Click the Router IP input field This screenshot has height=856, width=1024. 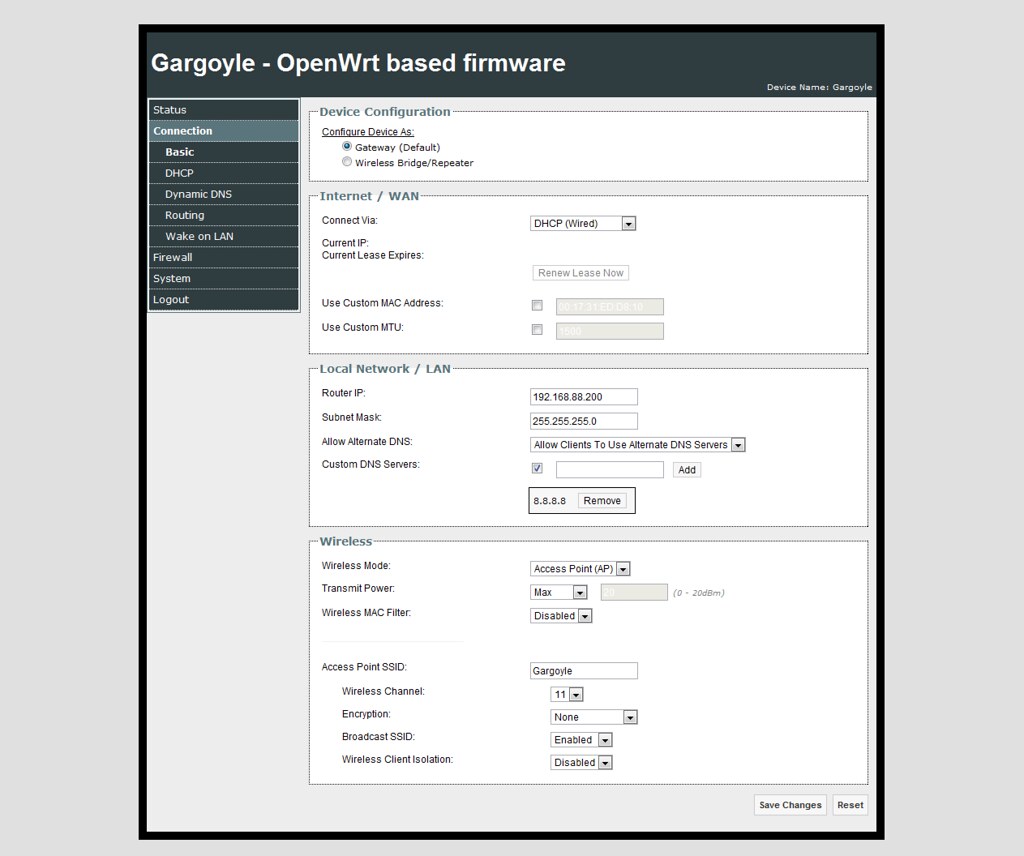584,396
